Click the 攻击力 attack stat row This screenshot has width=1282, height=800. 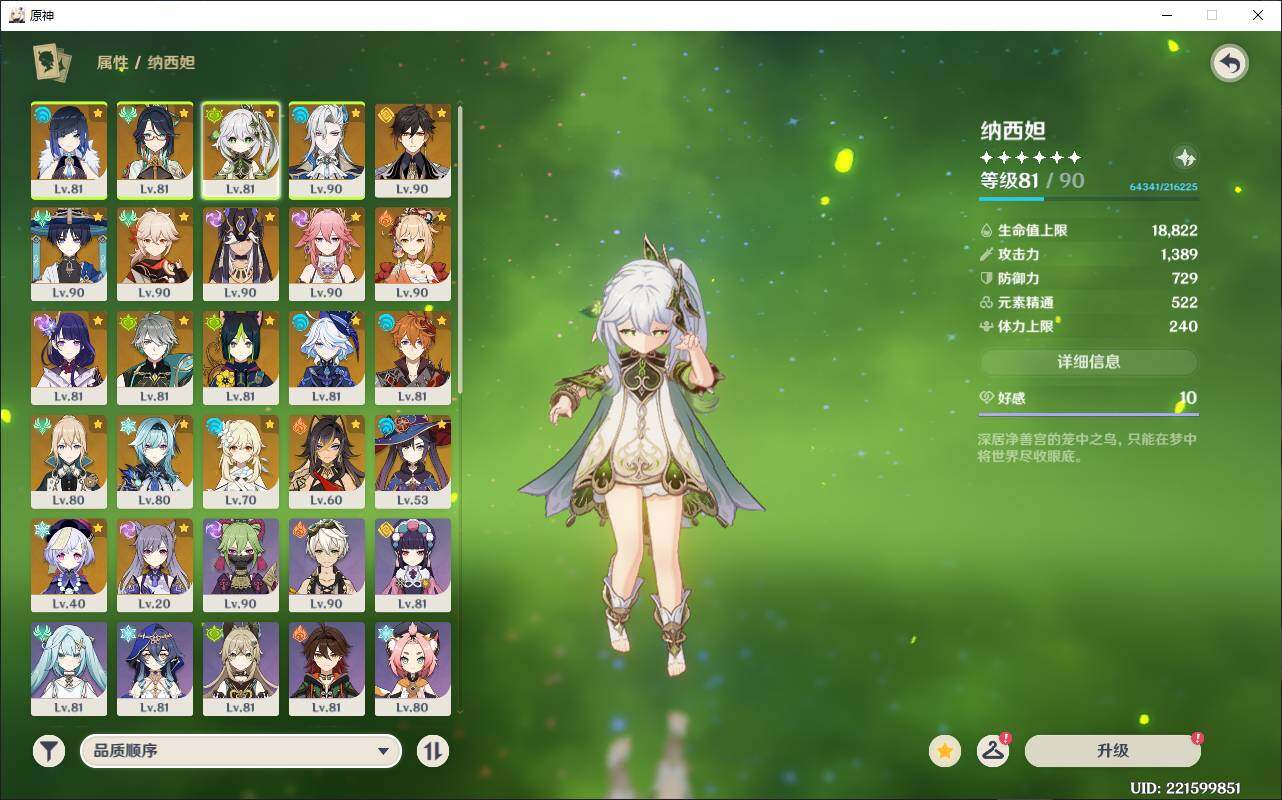pos(1088,254)
